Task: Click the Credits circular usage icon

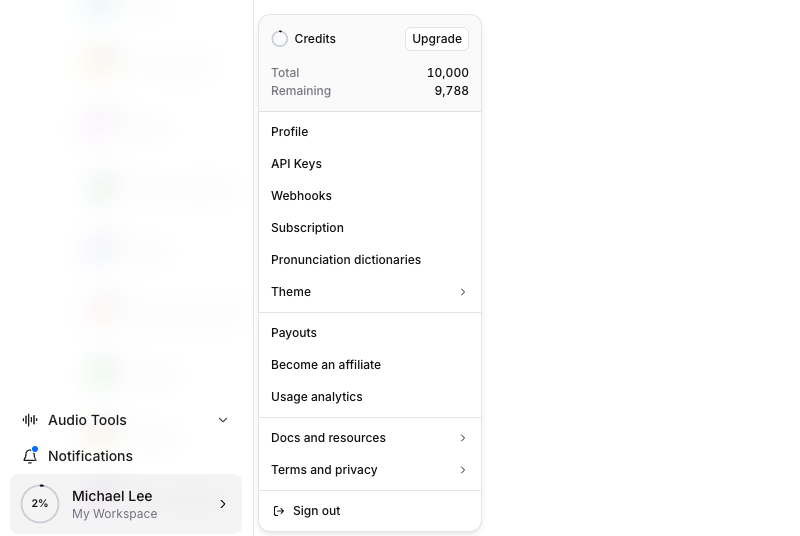Action: click(x=280, y=39)
